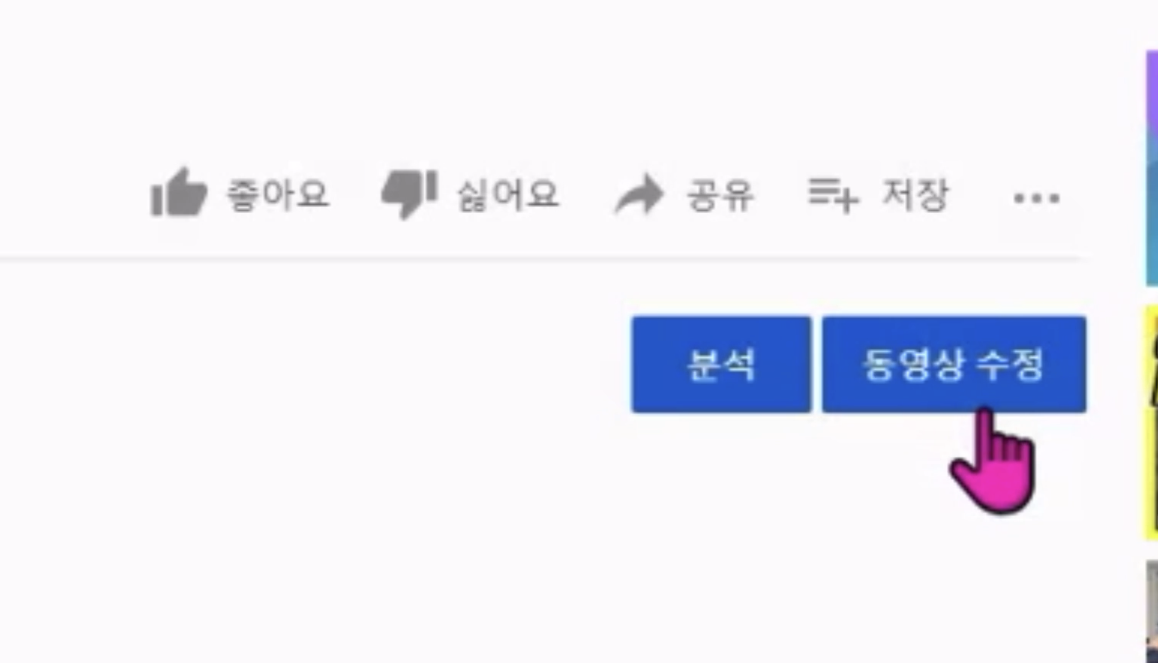Image resolution: width=1158 pixels, height=663 pixels.
Task: Click the thumbs-up like icon
Action: (179, 193)
